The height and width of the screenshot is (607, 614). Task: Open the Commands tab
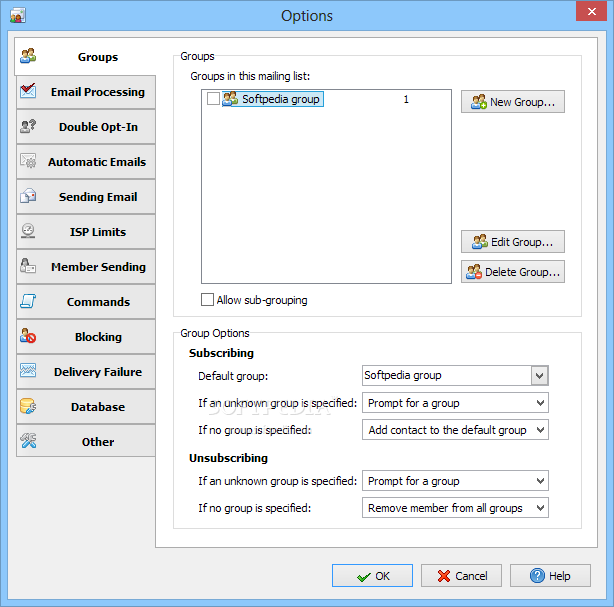pos(86,302)
